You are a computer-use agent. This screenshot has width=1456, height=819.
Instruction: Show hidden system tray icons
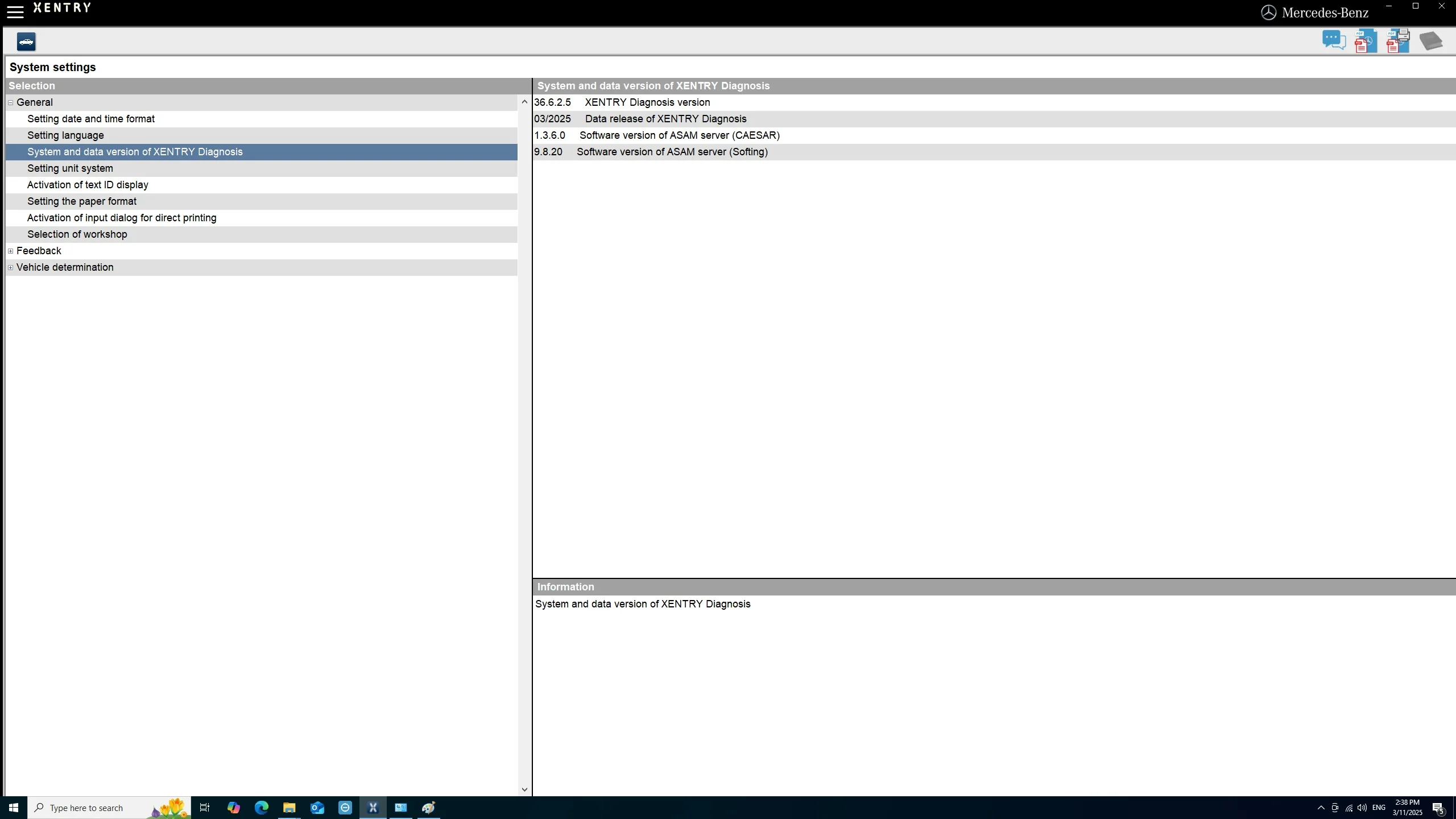pyautogui.click(x=1321, y=808)
